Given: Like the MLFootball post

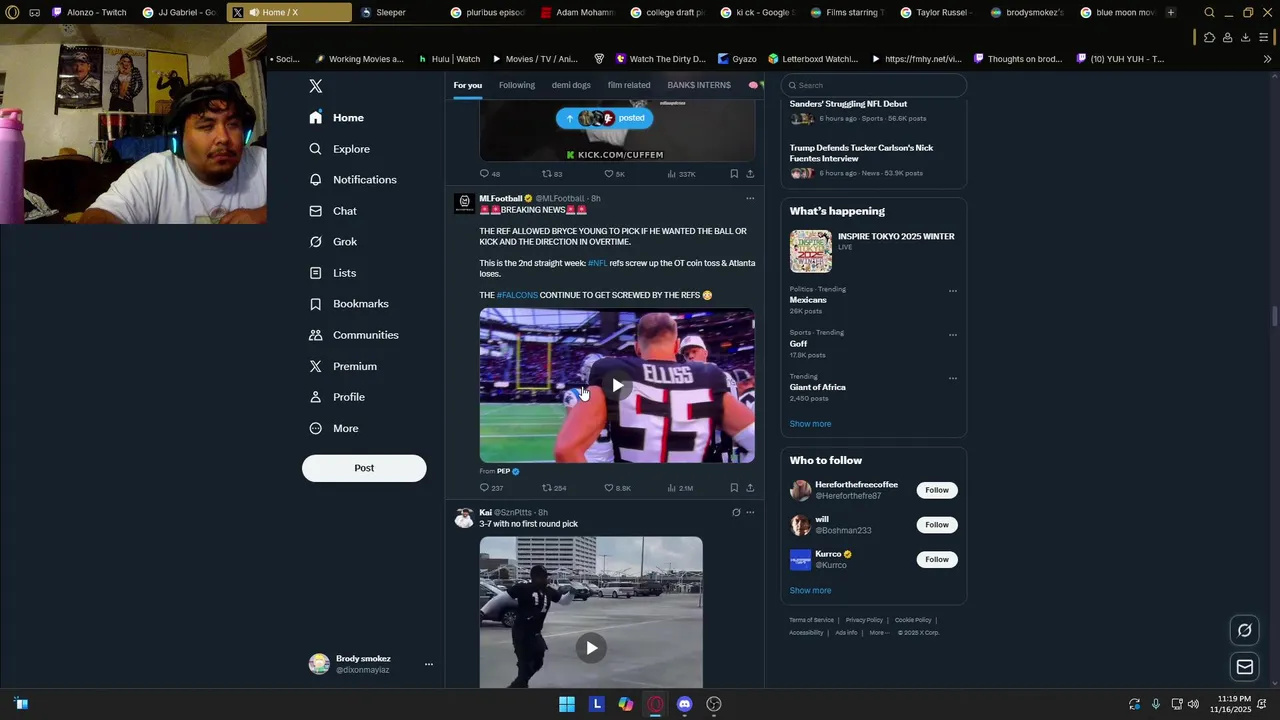Looking at the screenshot, I should tap(617, 488).
